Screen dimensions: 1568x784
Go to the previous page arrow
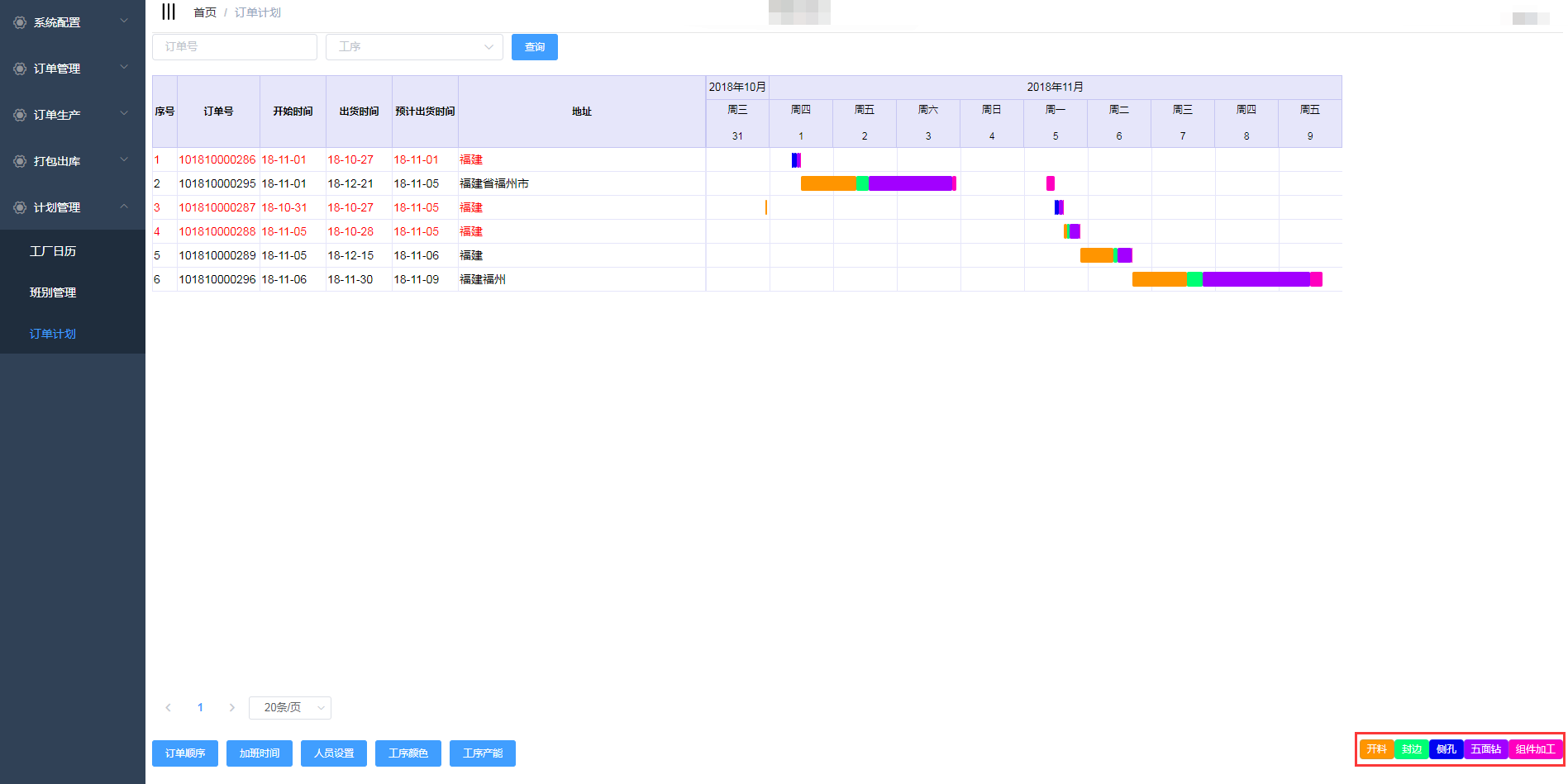point(169,708)
